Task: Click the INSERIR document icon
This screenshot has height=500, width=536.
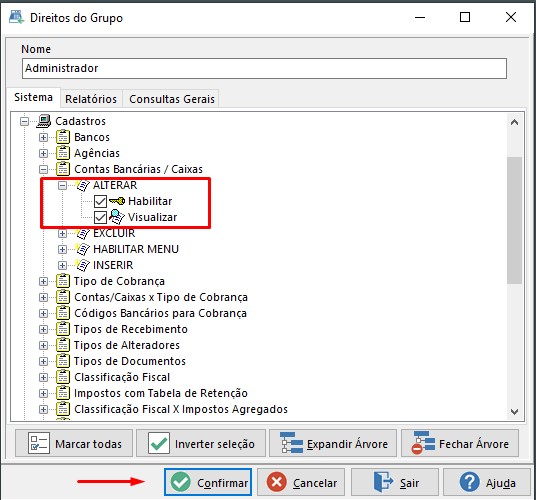Action: (x=82, y=265)
